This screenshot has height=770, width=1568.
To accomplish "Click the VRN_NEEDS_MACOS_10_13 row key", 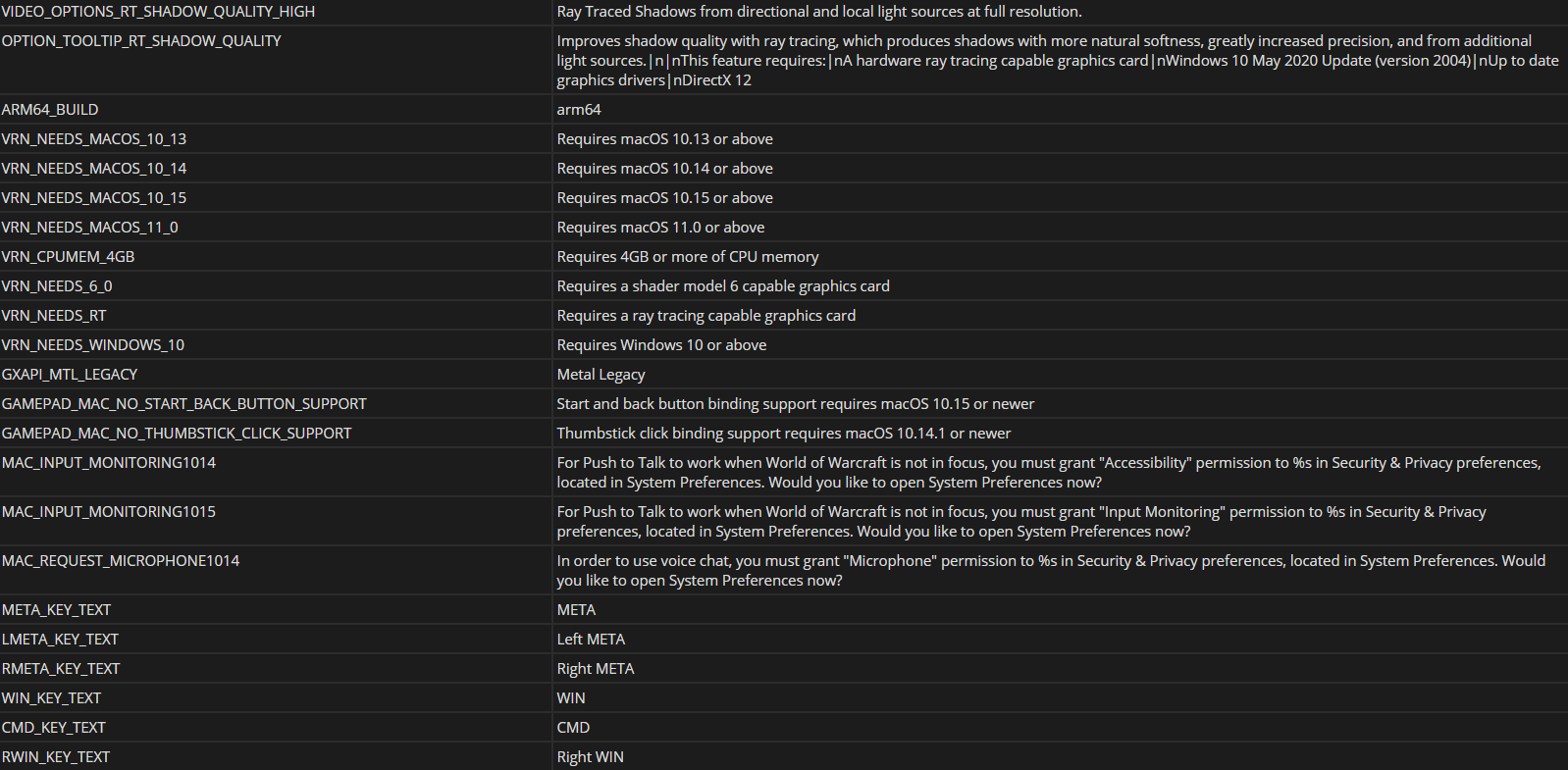I will (94, 139).
